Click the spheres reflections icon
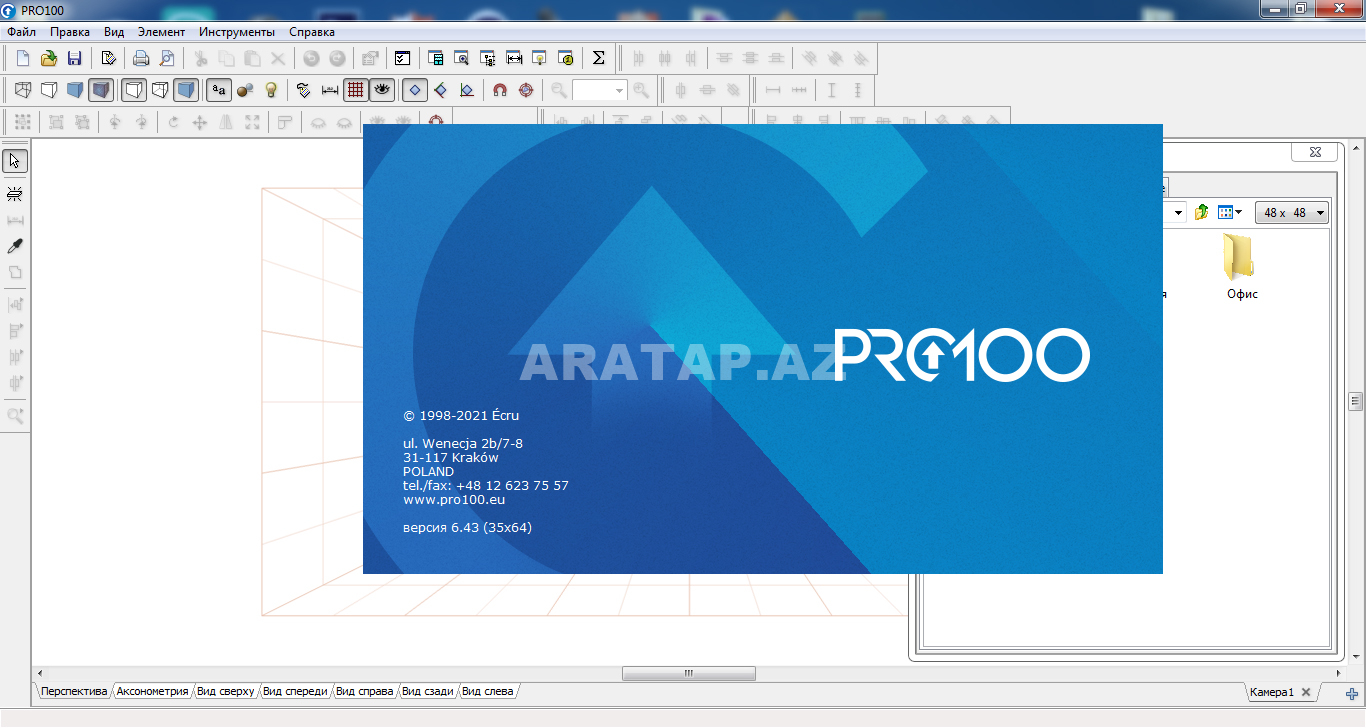Image resolution: width=1366 pixels, height=728 pixels. pos(245,90)
